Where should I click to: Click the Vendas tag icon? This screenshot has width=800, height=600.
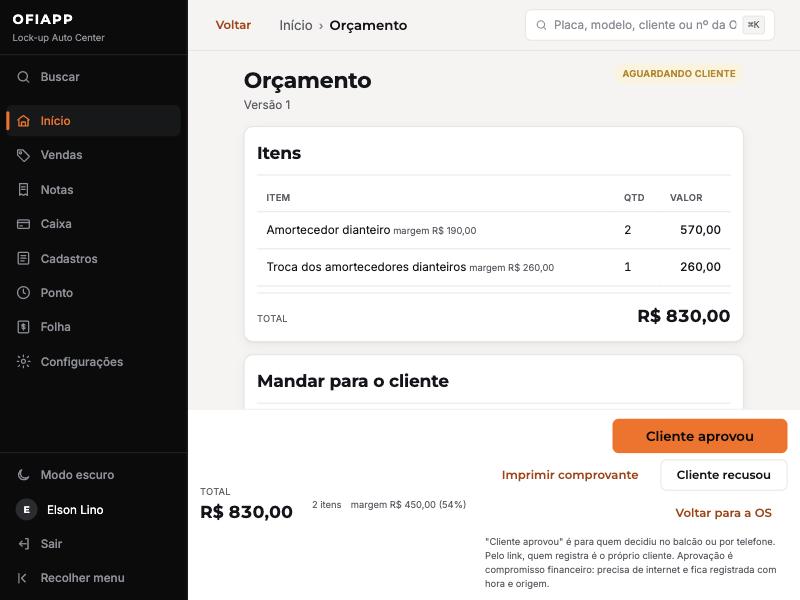coord(23,155)
